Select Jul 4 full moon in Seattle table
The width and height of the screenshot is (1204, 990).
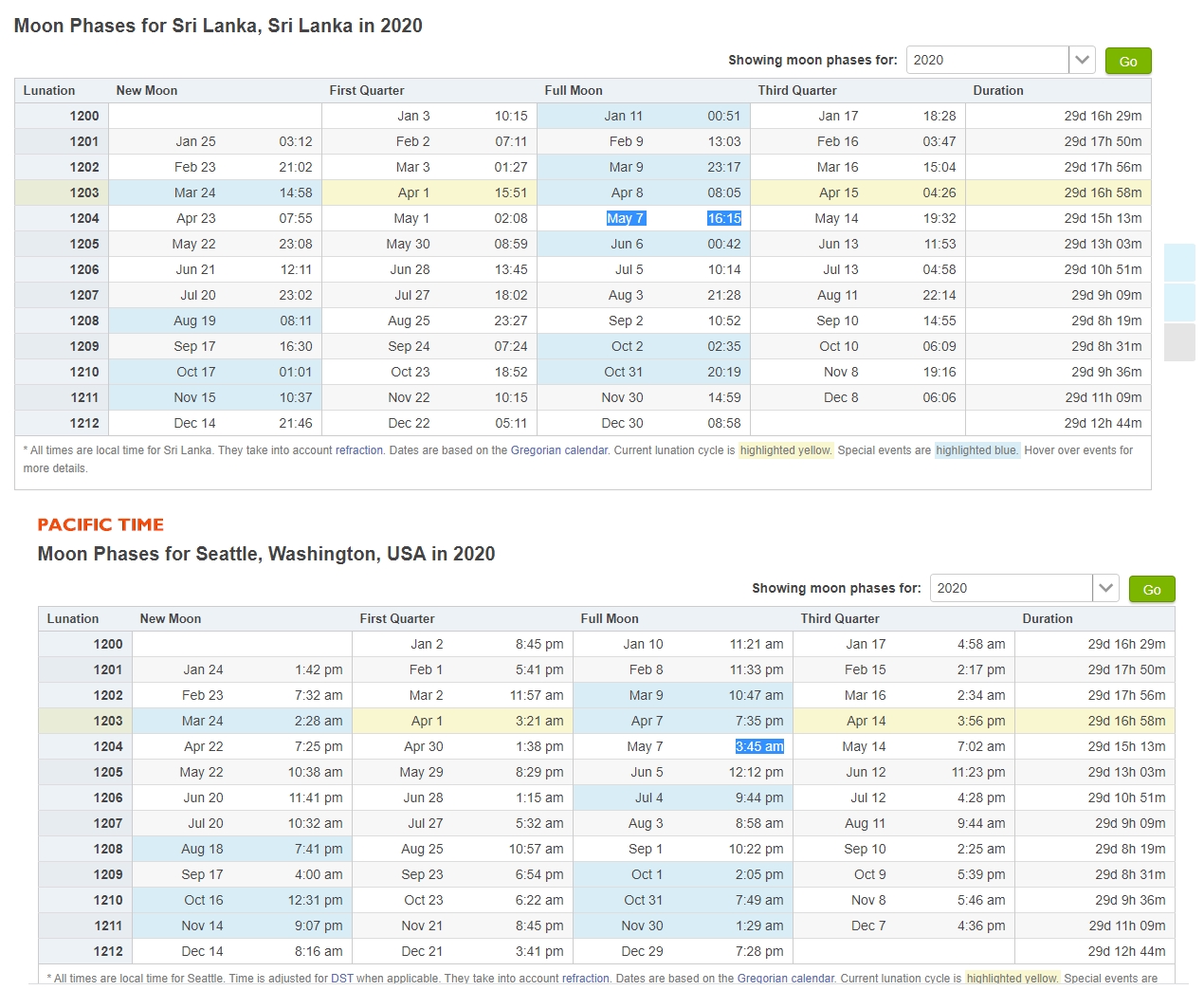click(648, 797)
